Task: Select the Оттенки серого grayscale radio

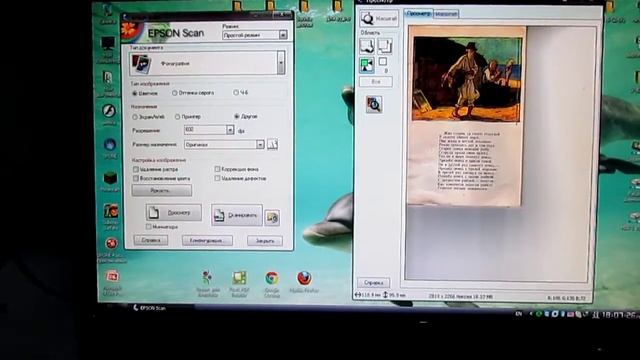Action: click(x=175, y=93)
